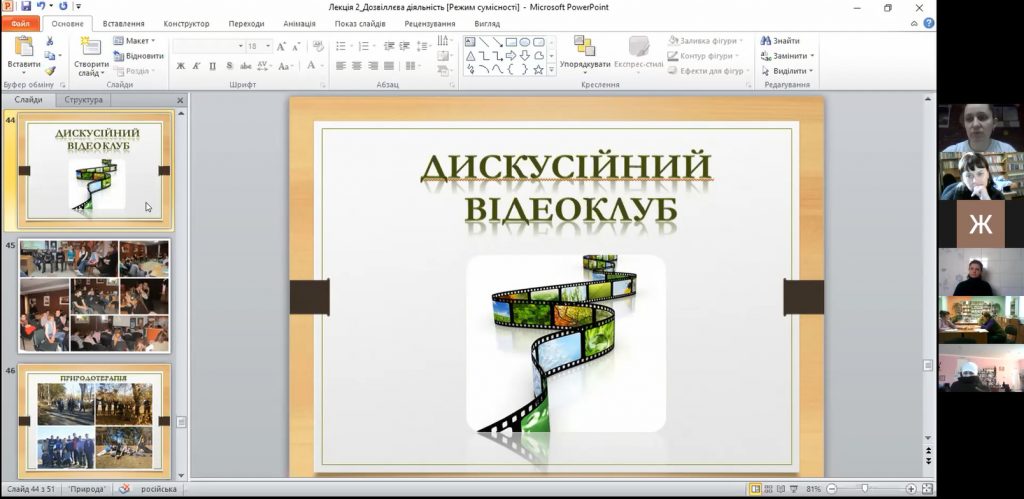1024x499 pixels.
Task: Switch to the Структура pane tab
Action: point(83,100)
